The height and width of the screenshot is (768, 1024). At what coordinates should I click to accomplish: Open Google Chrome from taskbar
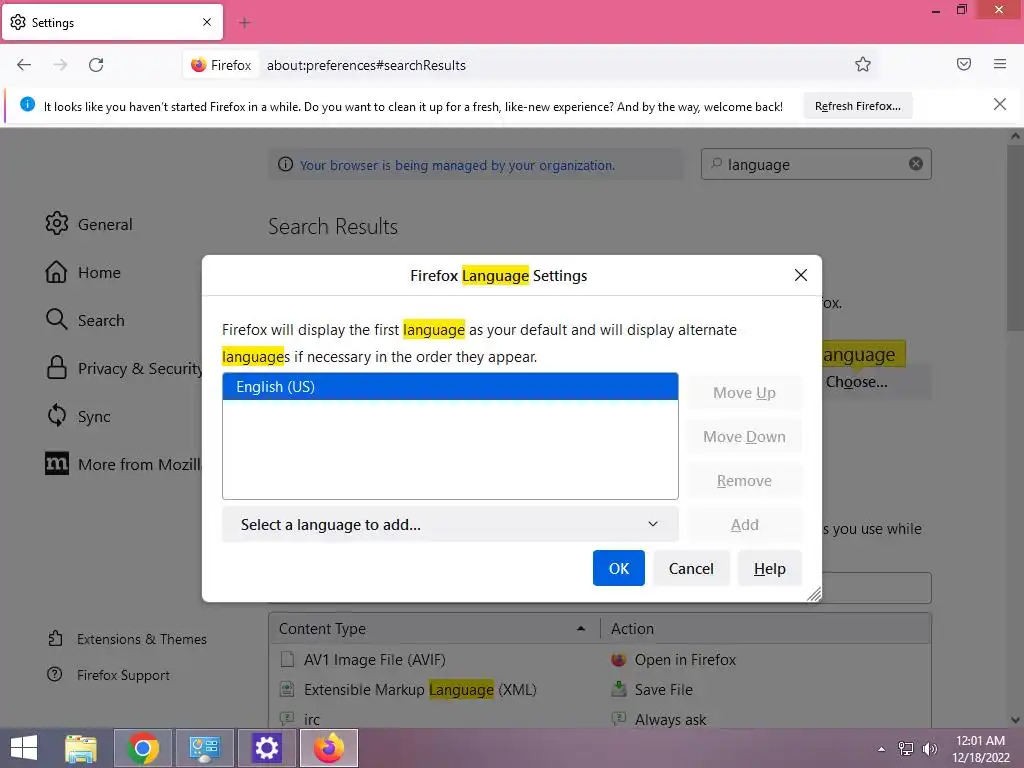tap(143, 748)
